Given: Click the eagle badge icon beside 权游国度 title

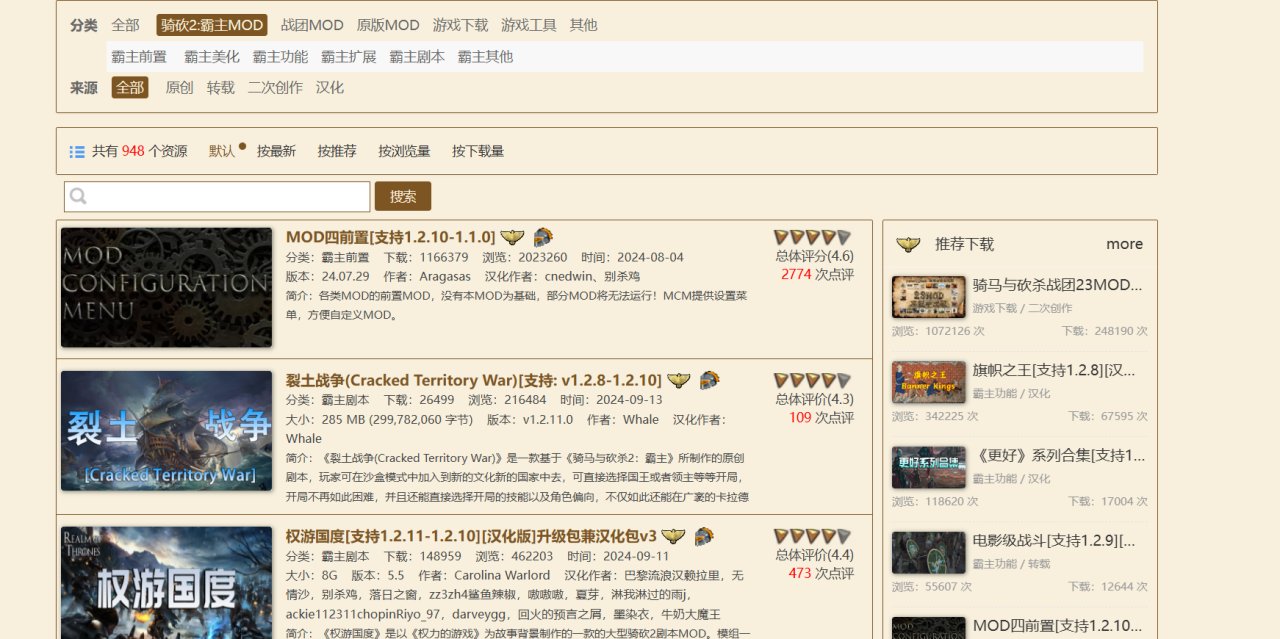Looking at the screenshot, I should point(674,536).
